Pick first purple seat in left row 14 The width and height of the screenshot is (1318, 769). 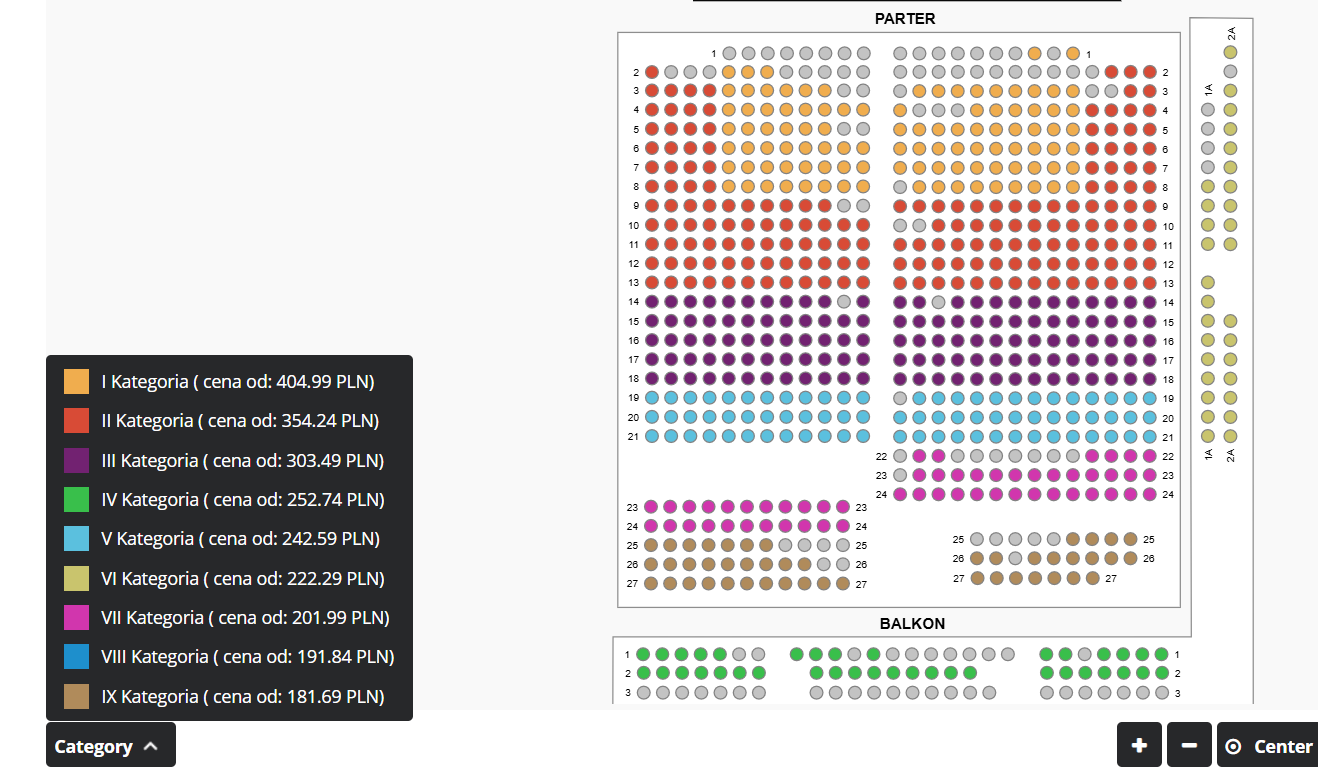652,302
